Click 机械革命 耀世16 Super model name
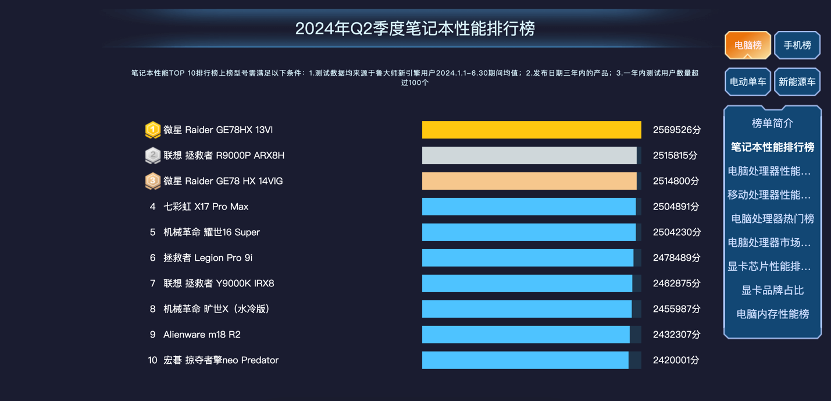The image size is (832, 402). click(212, 232)
